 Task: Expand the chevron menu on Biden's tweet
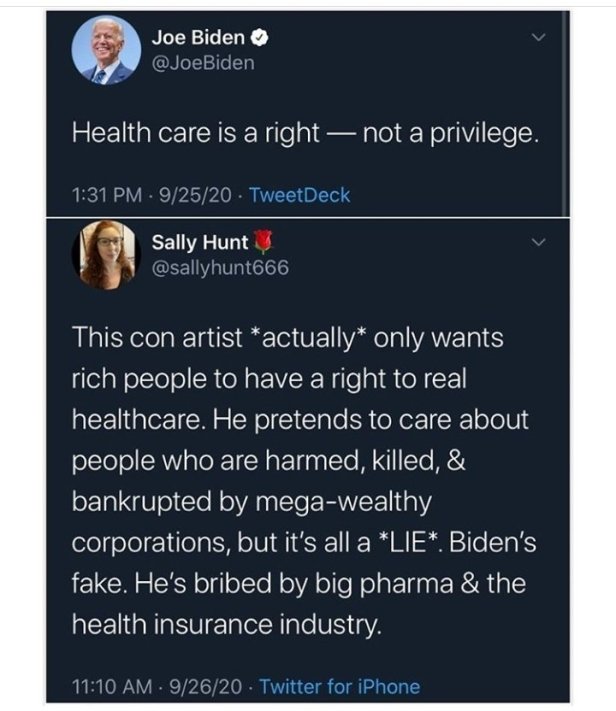pyautogui.click(x=539, y=38)
